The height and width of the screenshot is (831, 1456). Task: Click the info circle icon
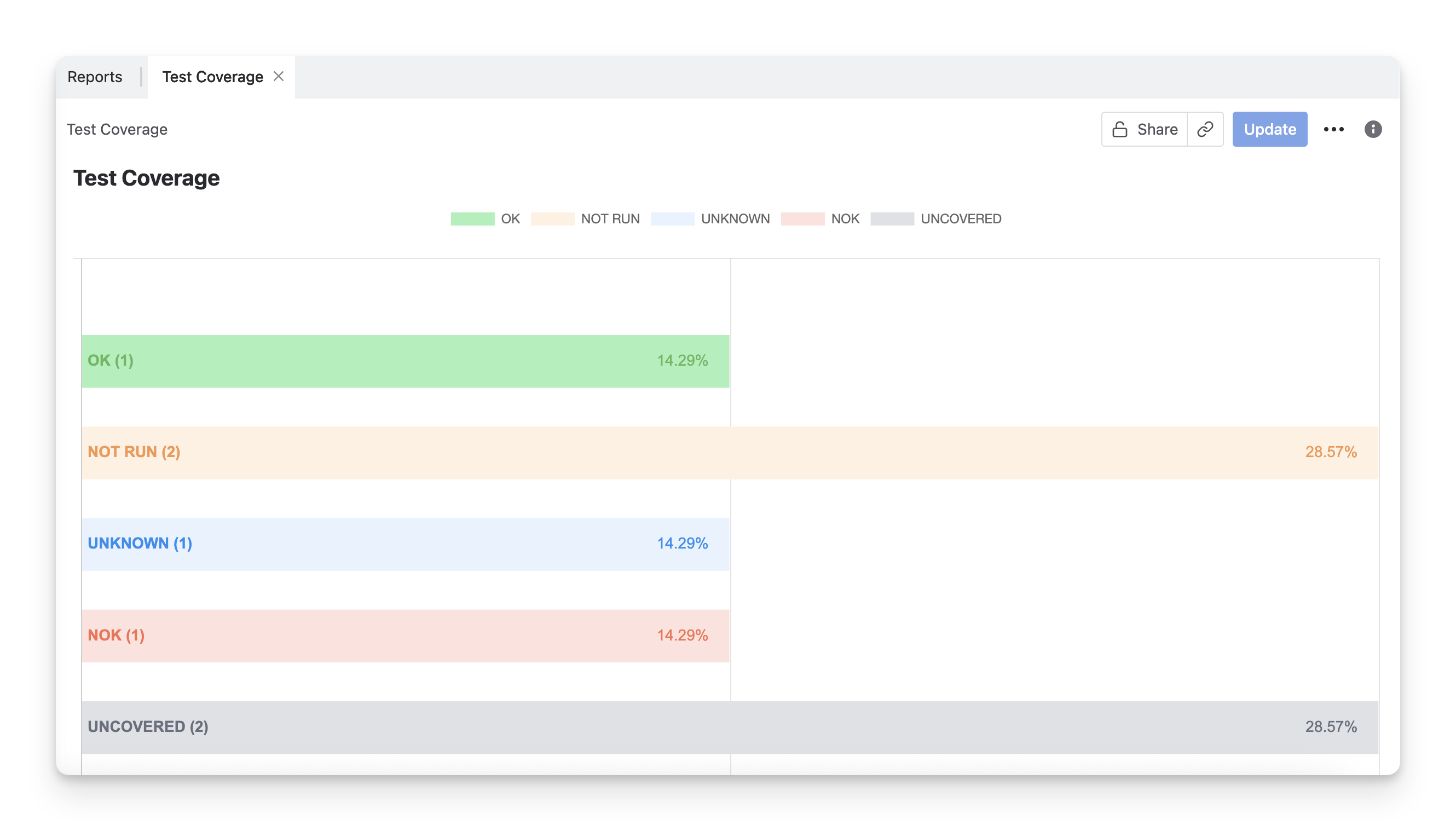(1373, 130)
